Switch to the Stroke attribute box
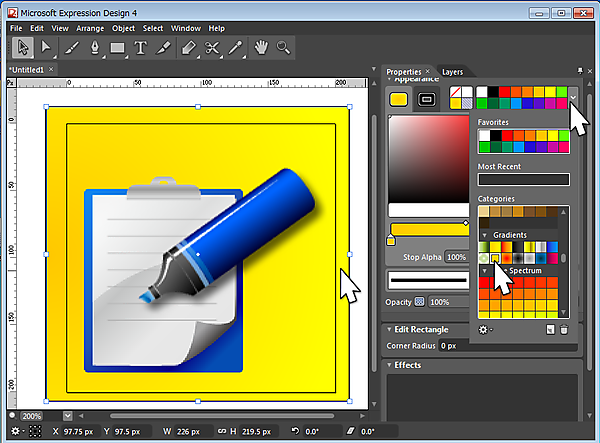600x443 pixels. click(426, 99)
